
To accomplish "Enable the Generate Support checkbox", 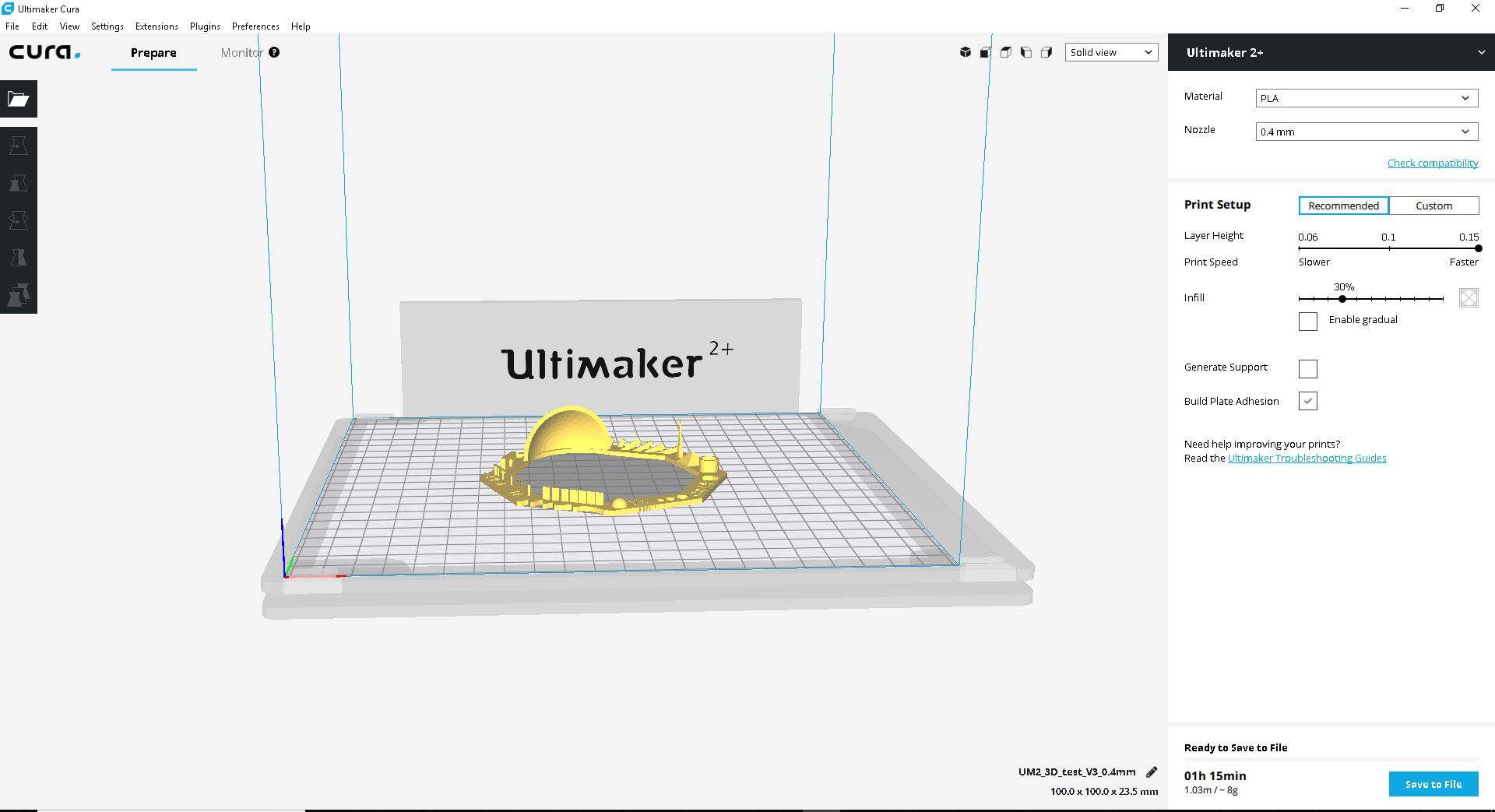I will pos(1308,368).
